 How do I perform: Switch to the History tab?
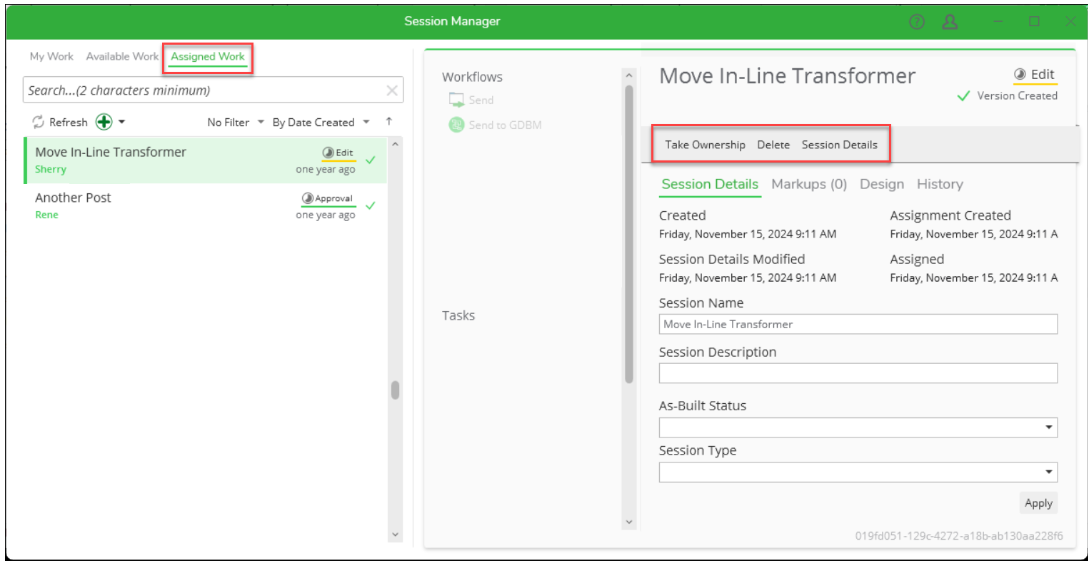click(939, 185)
